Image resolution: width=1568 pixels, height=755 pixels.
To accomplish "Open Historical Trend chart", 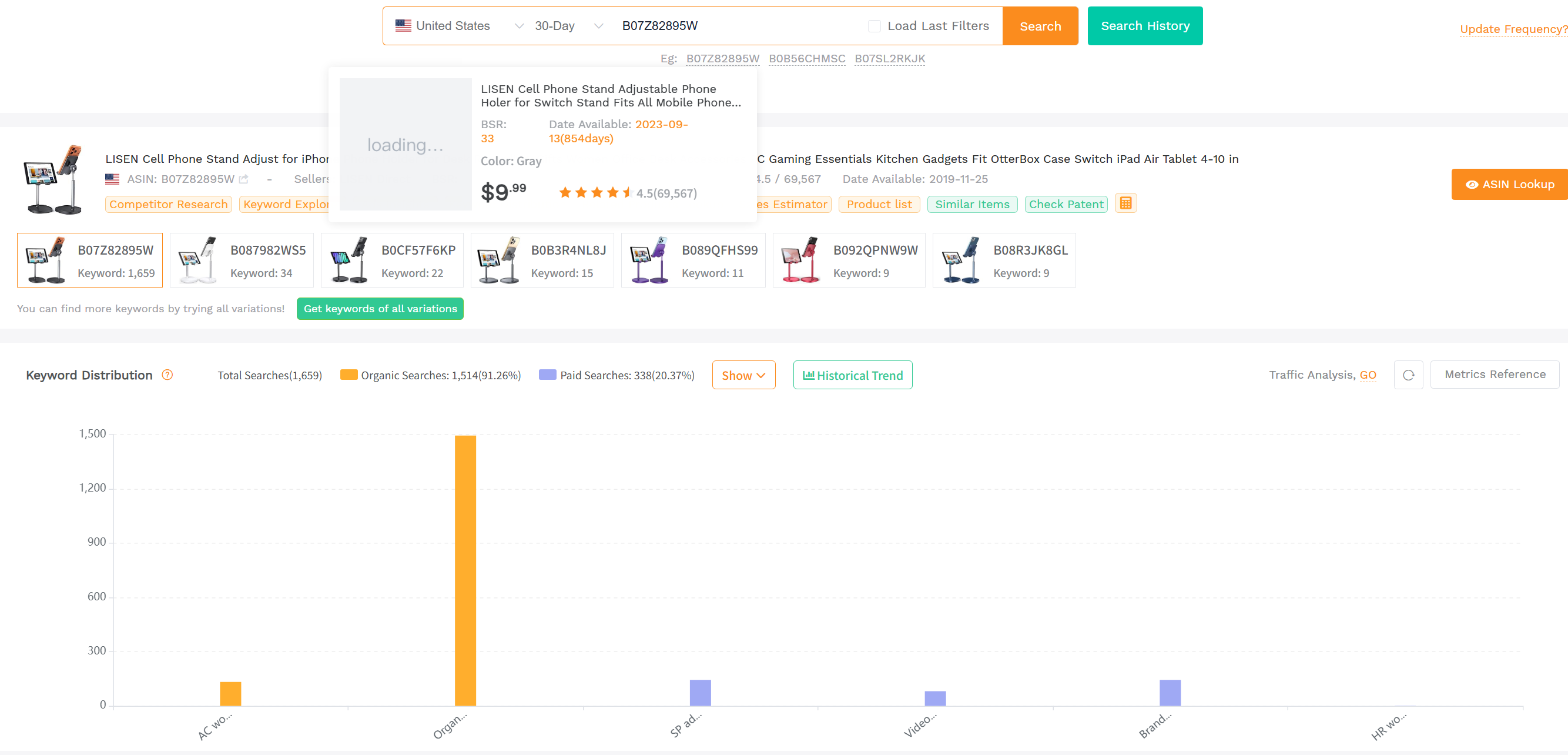I will pos(852,375).
